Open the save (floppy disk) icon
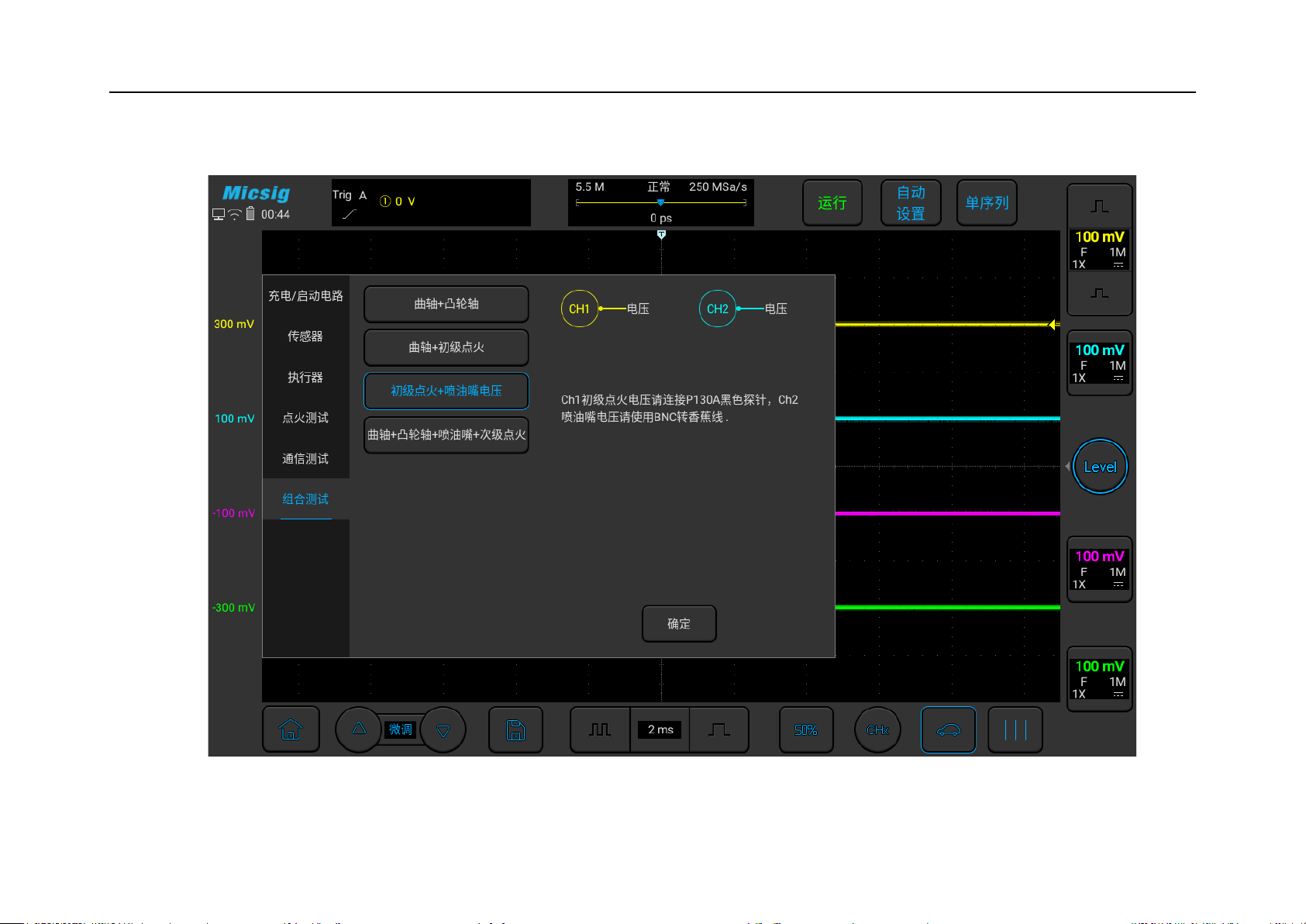This screenshot has width=1306, height=924. coord(515,729)
